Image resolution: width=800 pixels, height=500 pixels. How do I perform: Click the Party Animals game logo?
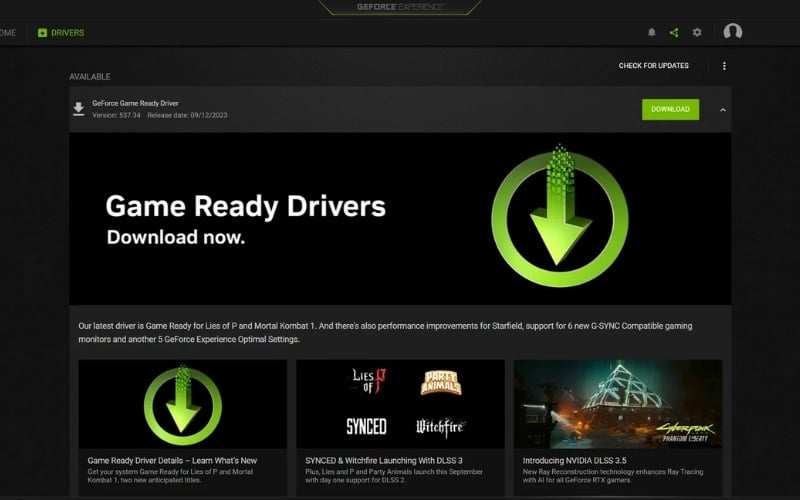[x=441, y=383]
